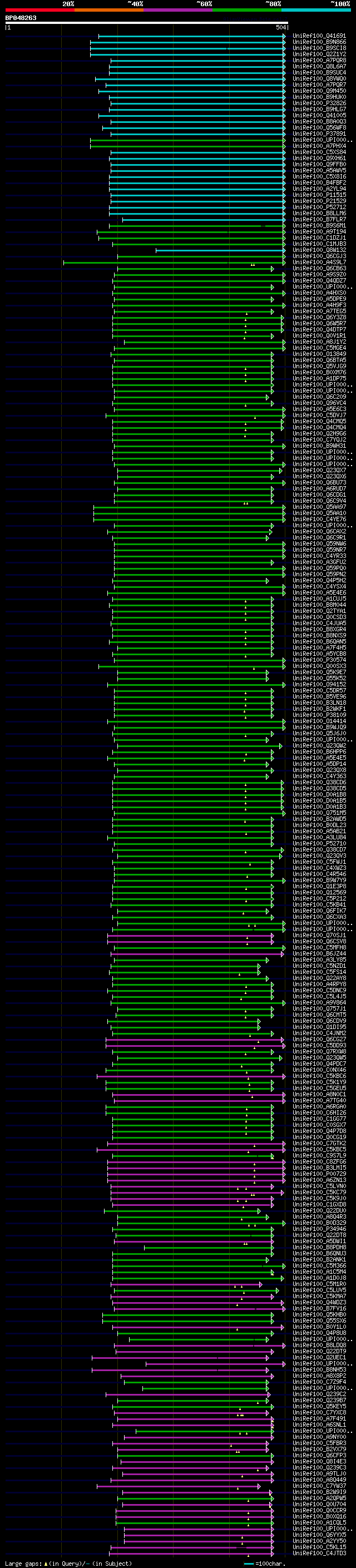Click the green alignment bar for UniRef100_A4S9L7
356x1568 pixels.
pyautogui.click(x=174, y=263)
